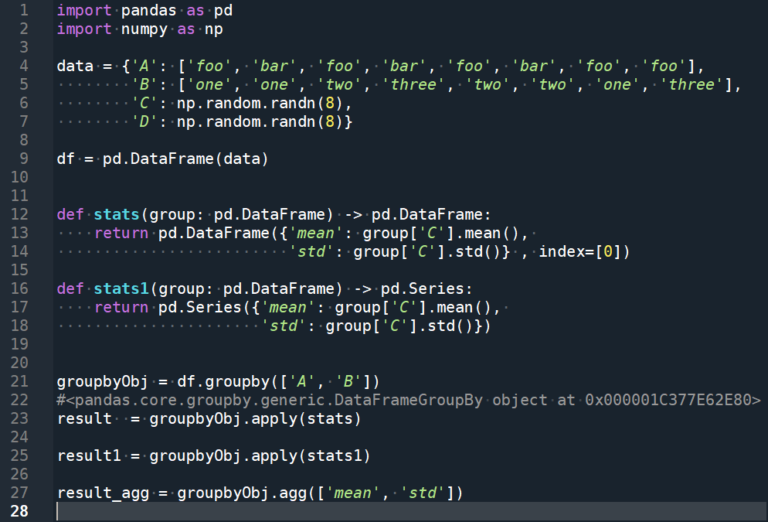Click 'np.random.randn(8)' for key 'C'
This screenshot has width=768, height=522.
(260, 103)
